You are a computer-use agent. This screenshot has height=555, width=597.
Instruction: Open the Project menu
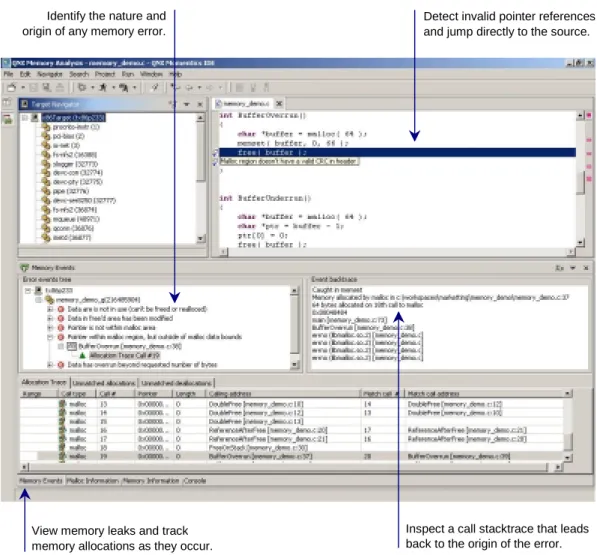coord(105,74)
